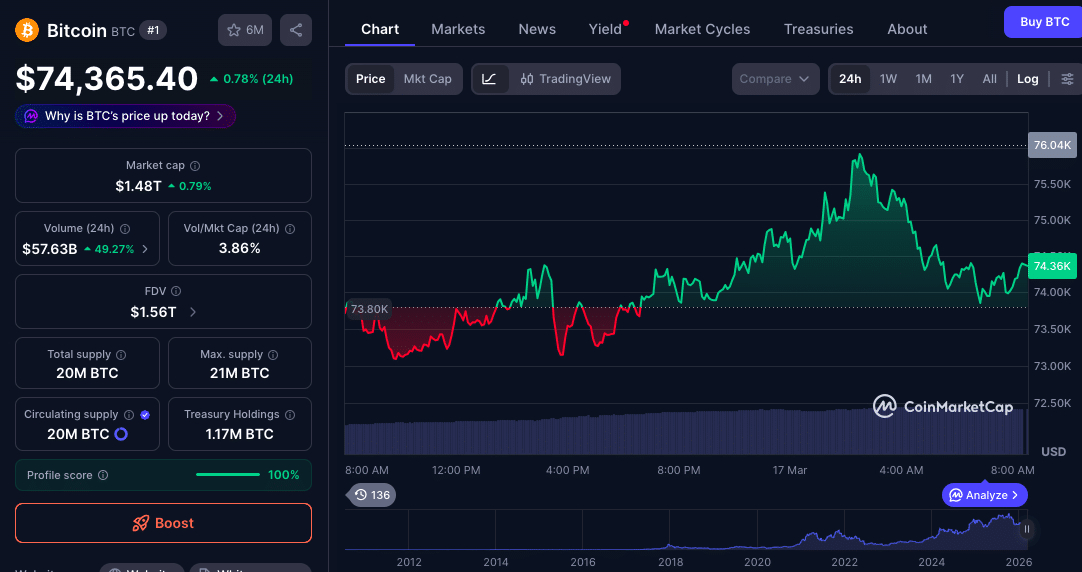Show Max. supply info icon
Viewport: 1082px width, 572px height.
click(273, 355)
